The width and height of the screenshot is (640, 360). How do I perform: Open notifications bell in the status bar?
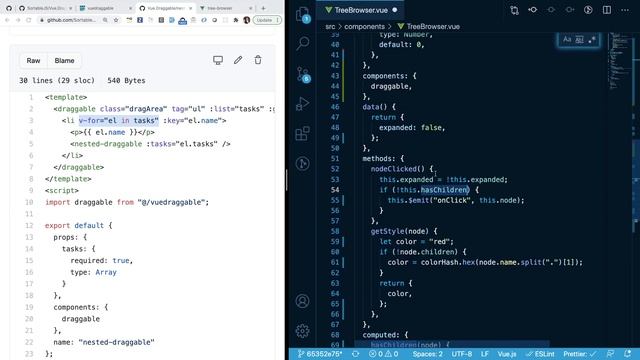coord(628,354)
